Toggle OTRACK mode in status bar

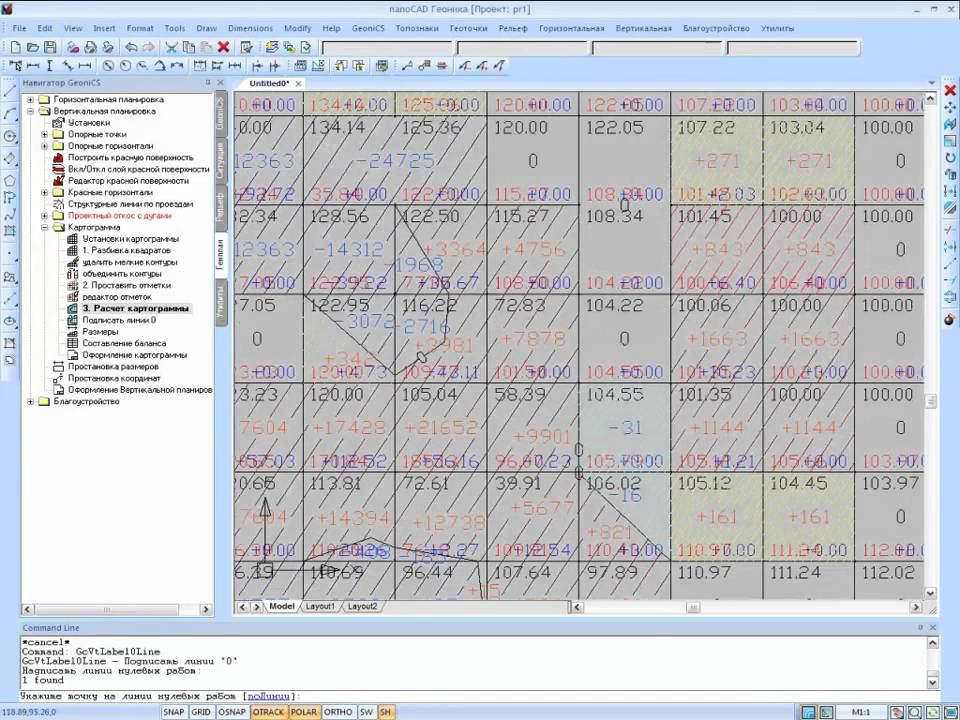point(268,712)
